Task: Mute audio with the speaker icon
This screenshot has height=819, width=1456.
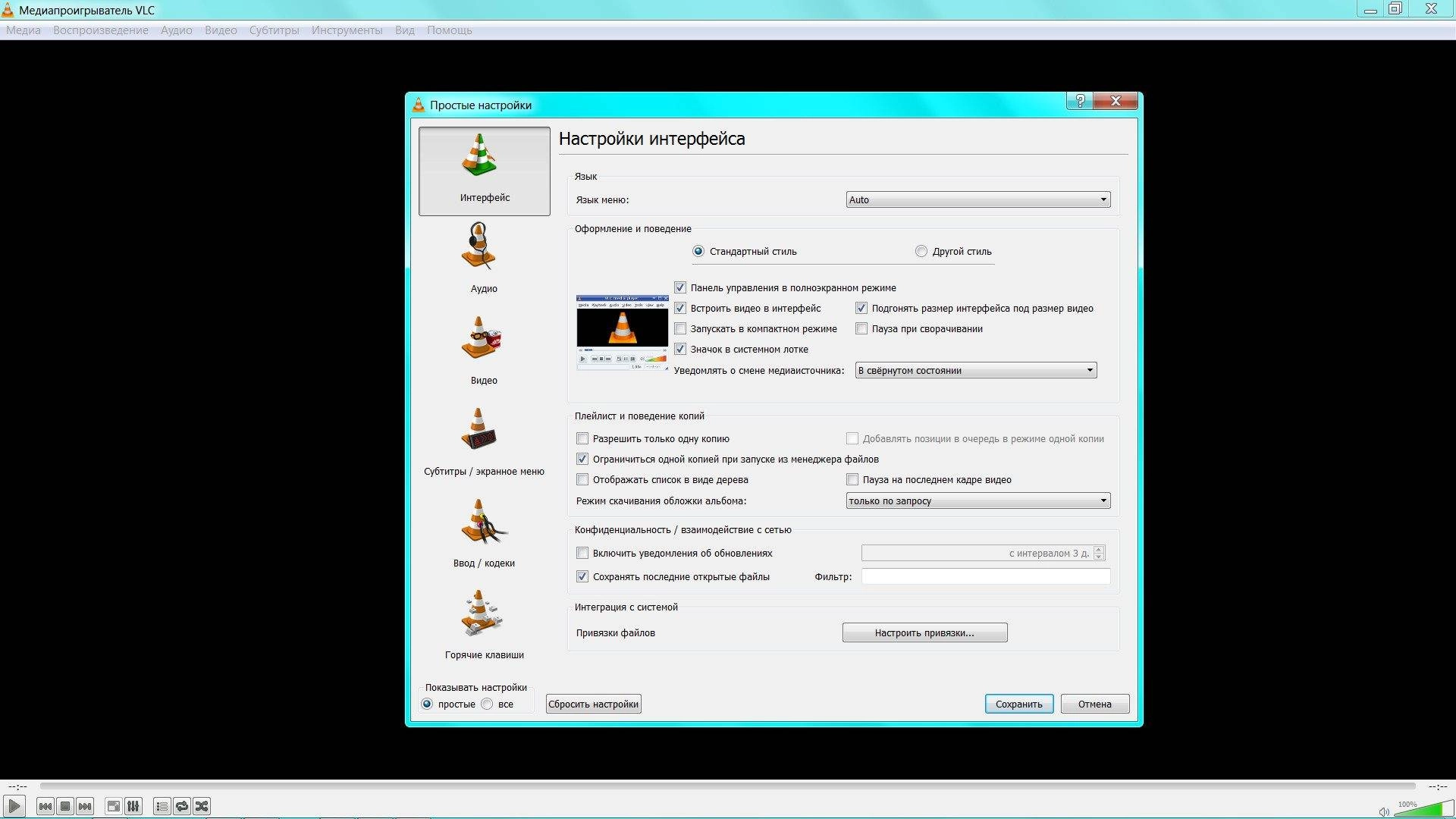Action: coord(1384,811)
